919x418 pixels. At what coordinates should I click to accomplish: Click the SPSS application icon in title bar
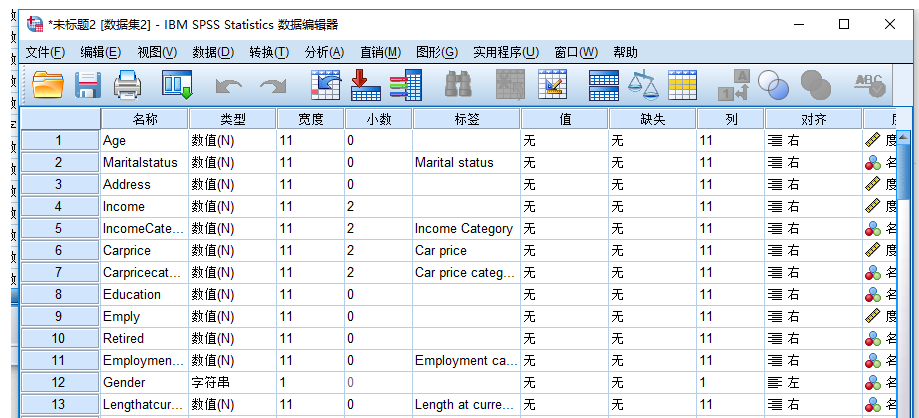click(35, 23)
